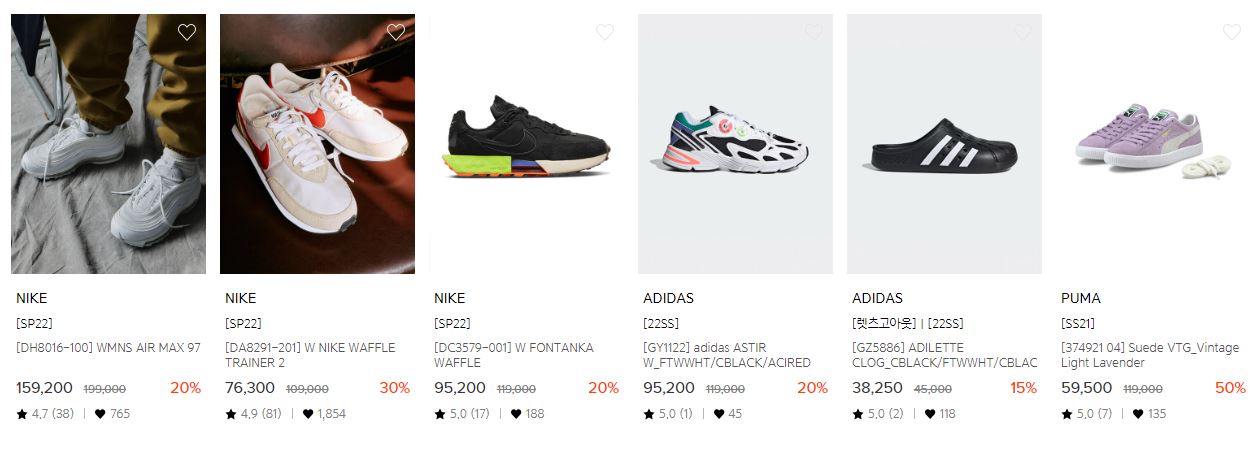Screen dimensions: 1256x449
Task: View the colorful adidas ASTIR shoe thumbnail
Action: [735, 144]
